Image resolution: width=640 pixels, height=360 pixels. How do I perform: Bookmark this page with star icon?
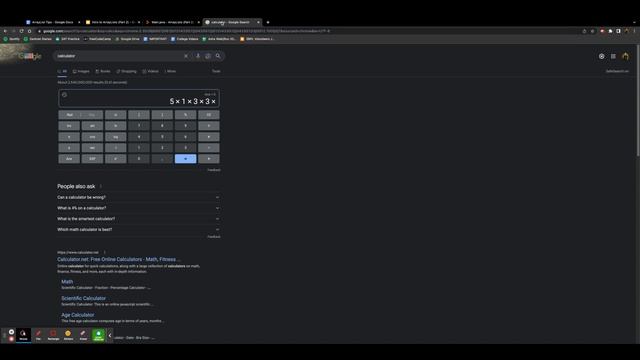592,31
